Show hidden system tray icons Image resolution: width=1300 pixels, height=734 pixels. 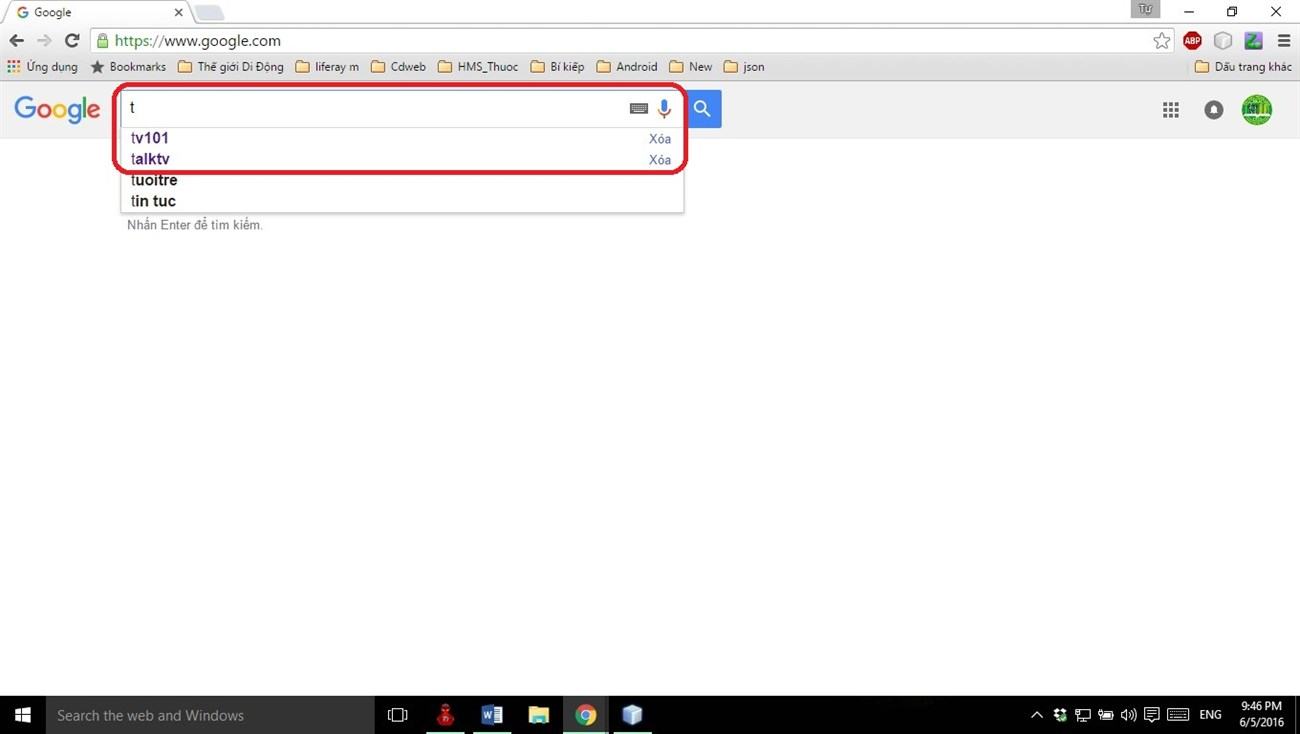(1036, 715)
